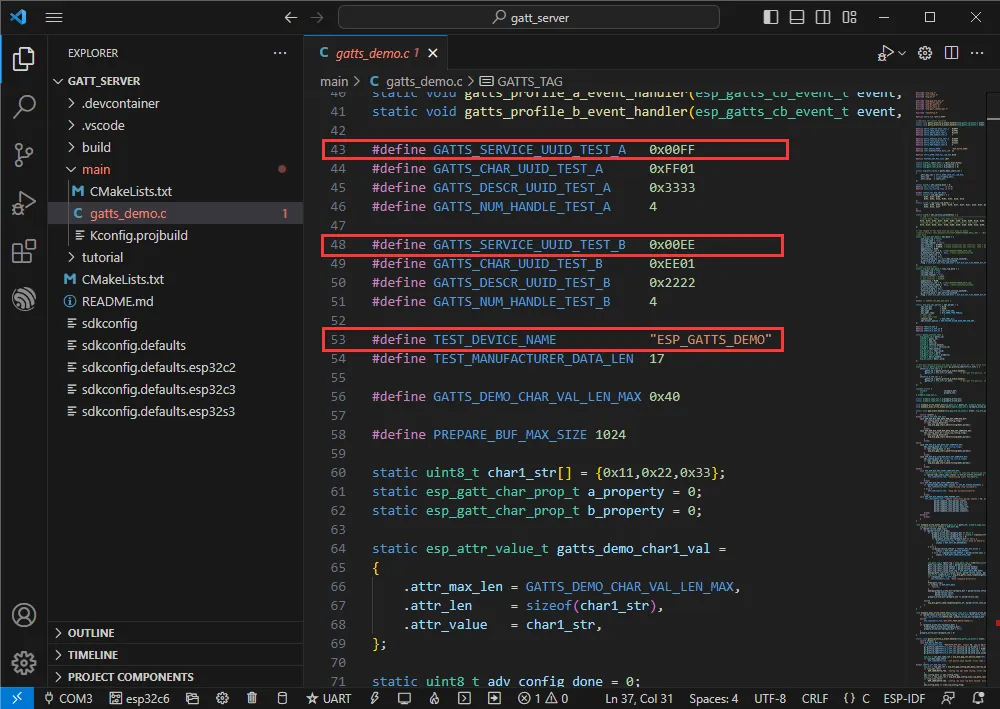Open the Run and Debug view
This screenshot has height=709, width=1000.
24,202
